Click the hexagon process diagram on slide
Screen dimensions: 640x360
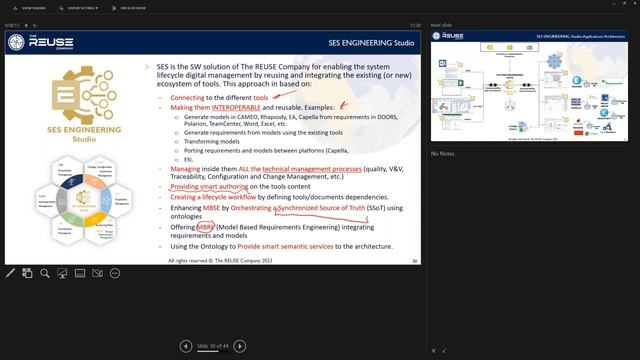pyautogui.click(x=84, y=200)
